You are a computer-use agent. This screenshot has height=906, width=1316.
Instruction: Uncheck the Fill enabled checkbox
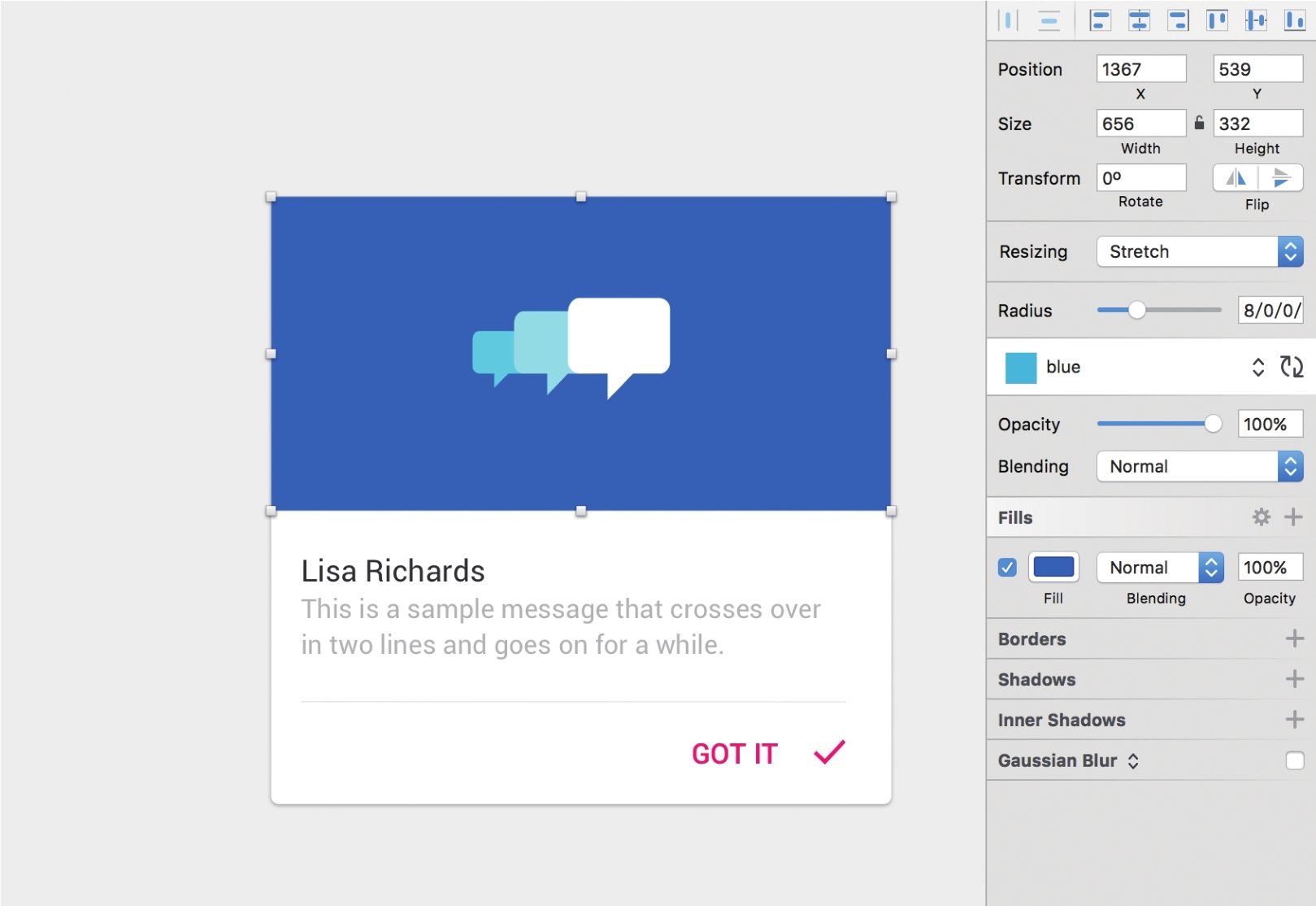1007,568
